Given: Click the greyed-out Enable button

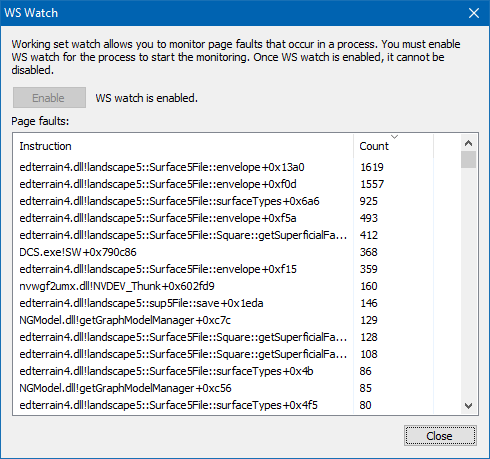Looking at the screenshot, I should point(49,98).
